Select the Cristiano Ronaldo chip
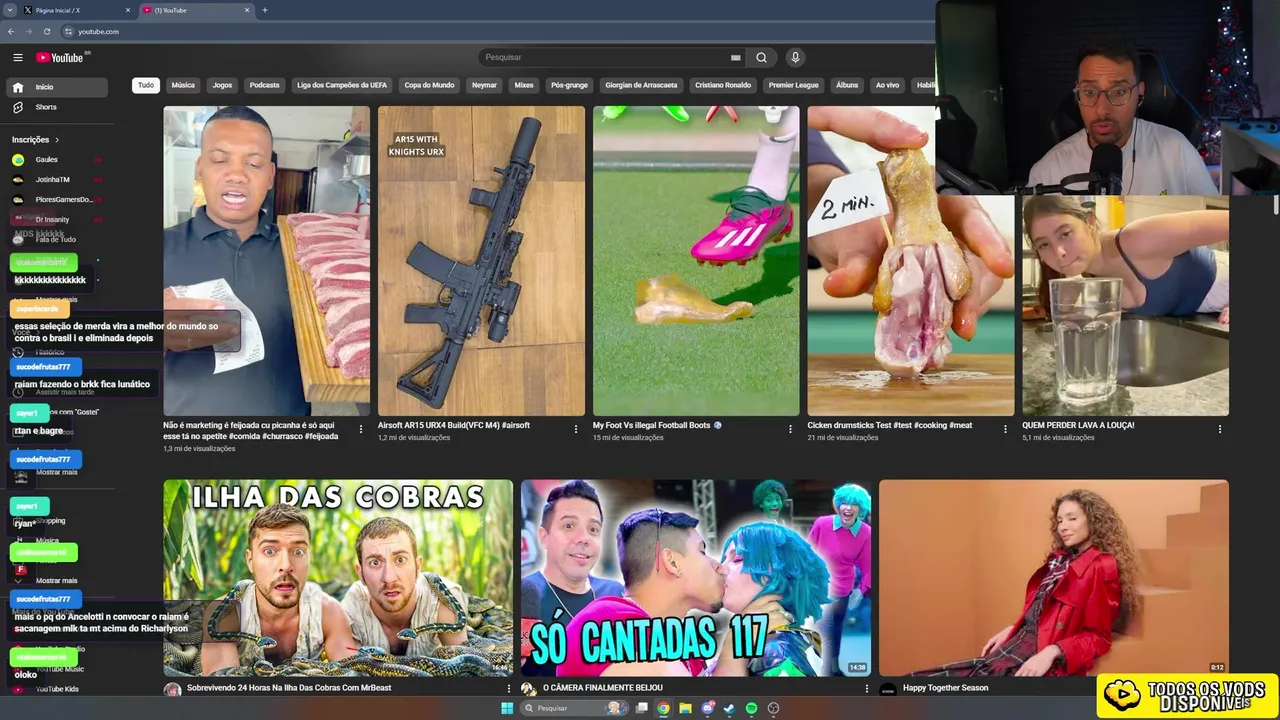The width and height of the screenshot is (1280, 720). 723,85
